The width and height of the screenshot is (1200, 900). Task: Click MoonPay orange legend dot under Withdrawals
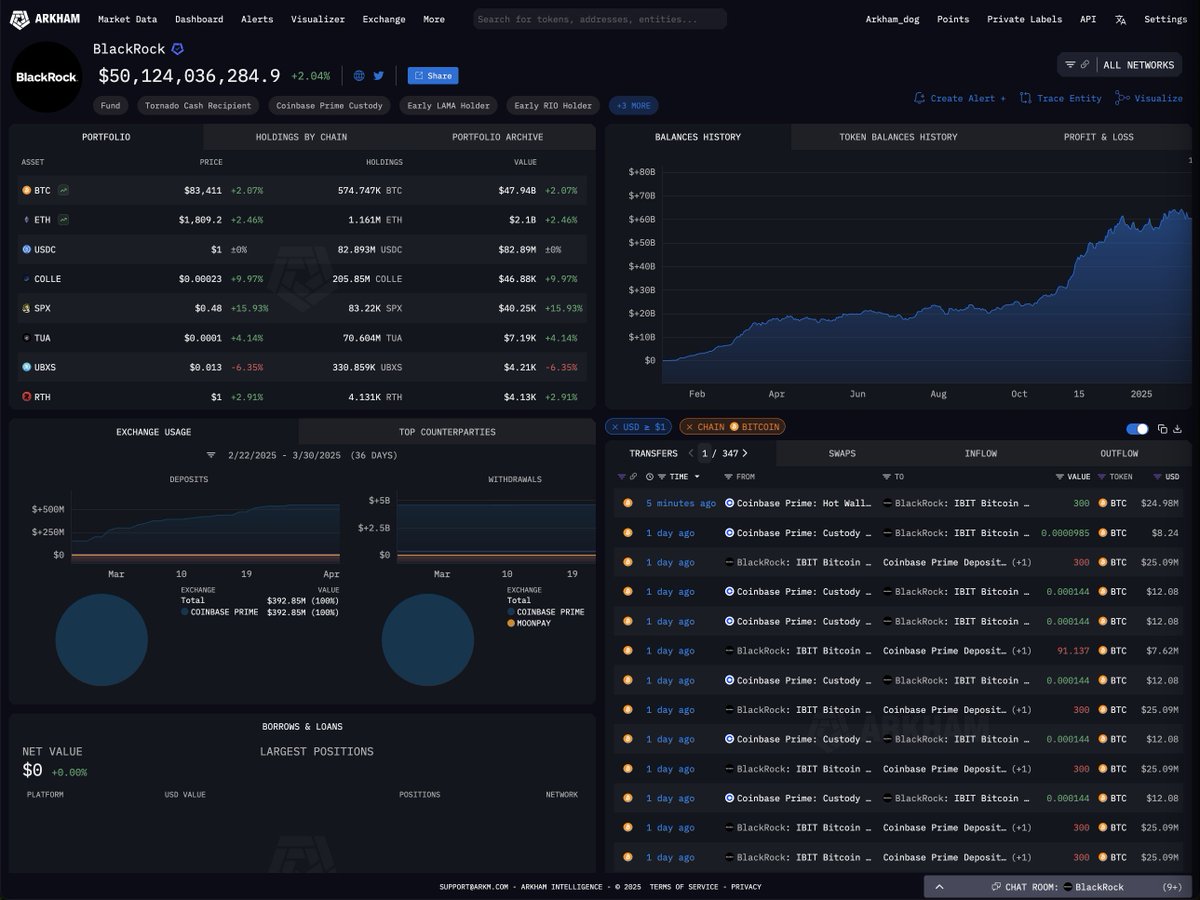pos(511,623)
